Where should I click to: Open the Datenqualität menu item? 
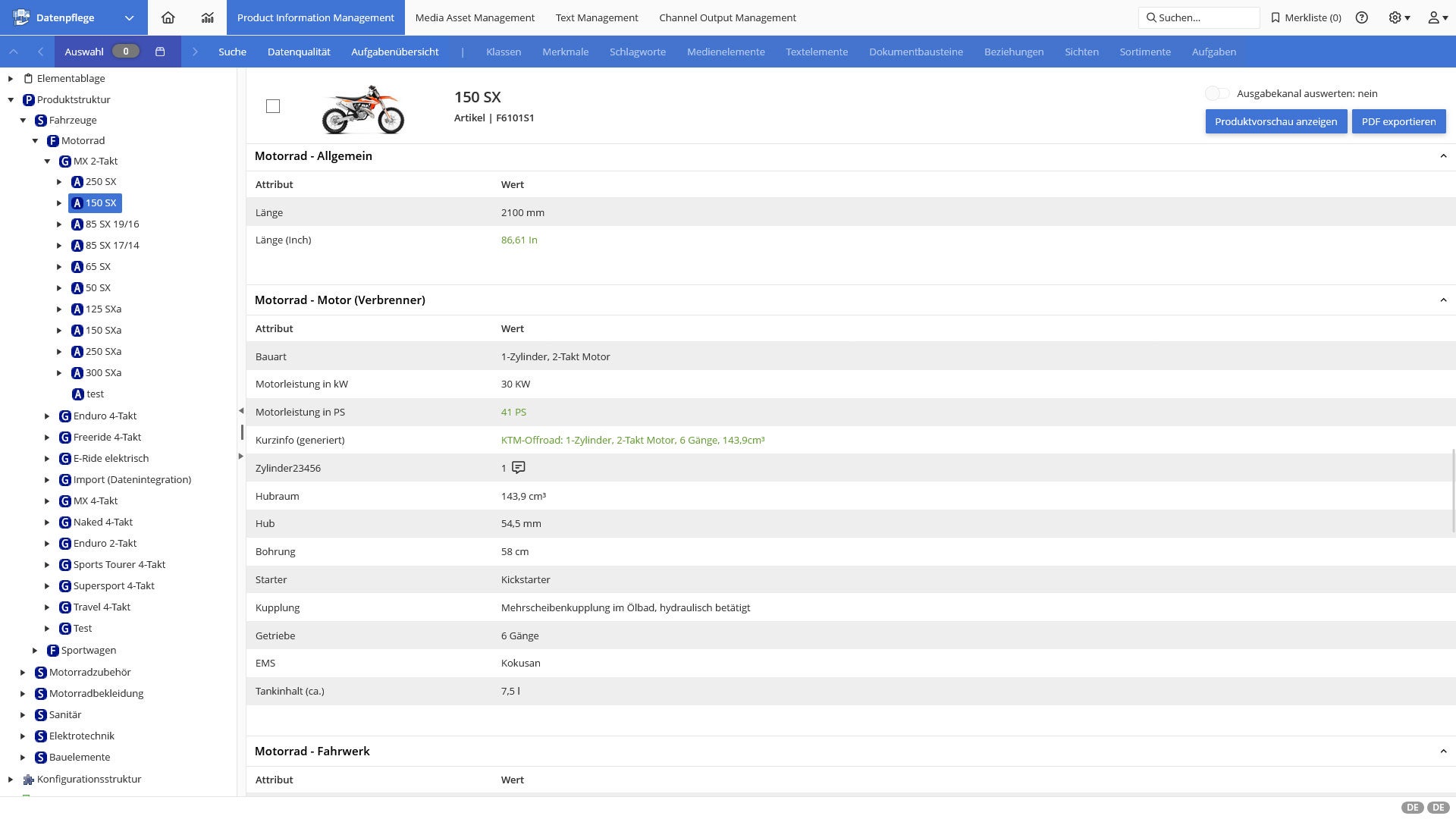(x=299, y=52)
